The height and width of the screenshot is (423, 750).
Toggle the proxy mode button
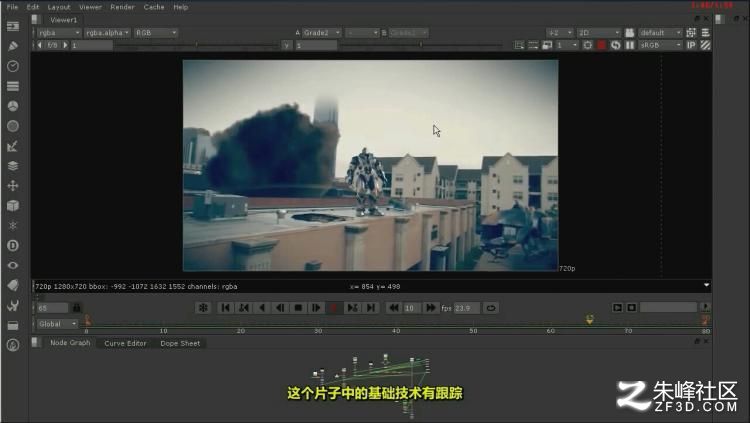[547, 45]
